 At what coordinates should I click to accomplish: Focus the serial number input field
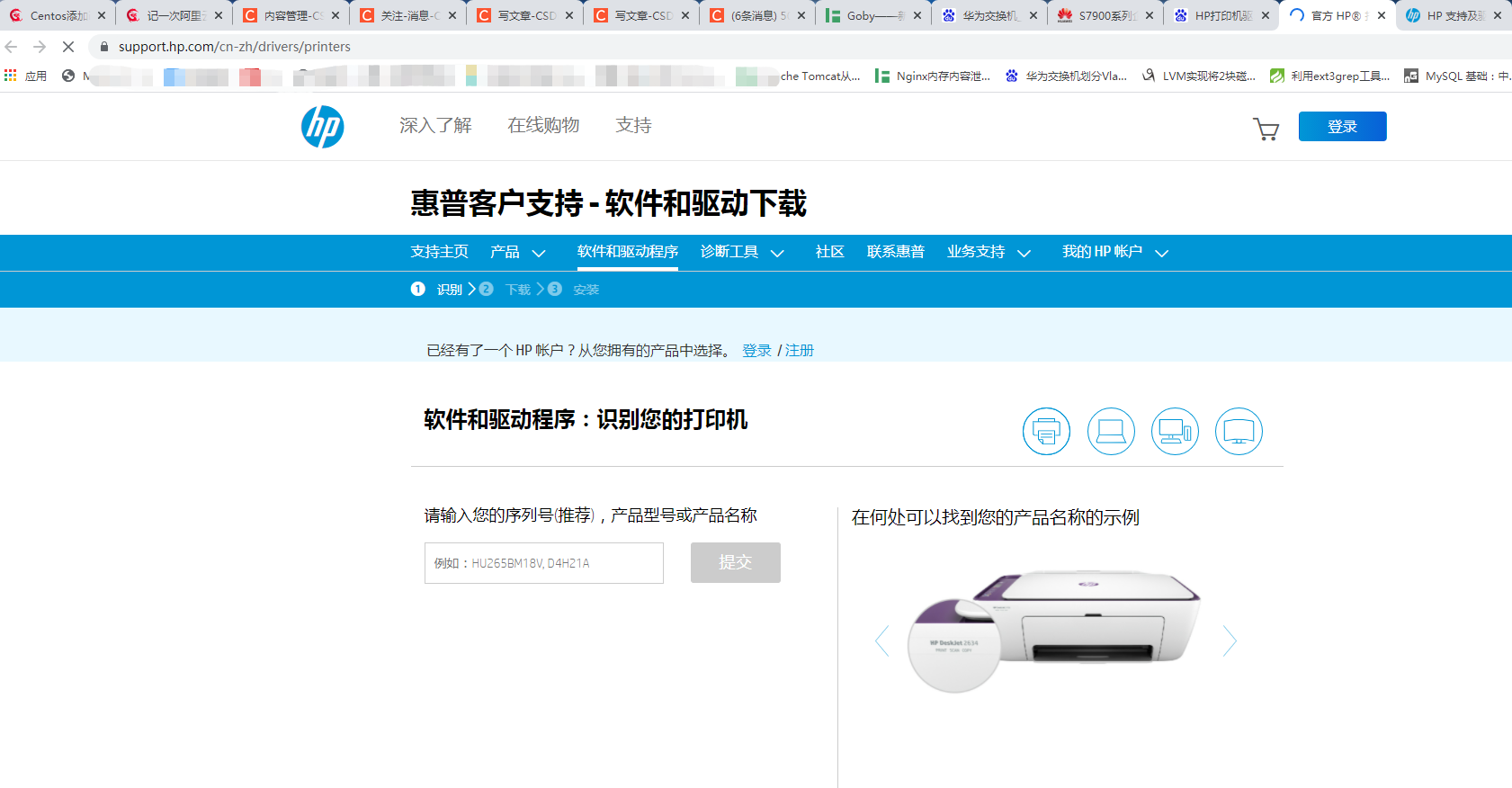coord(544,563)
